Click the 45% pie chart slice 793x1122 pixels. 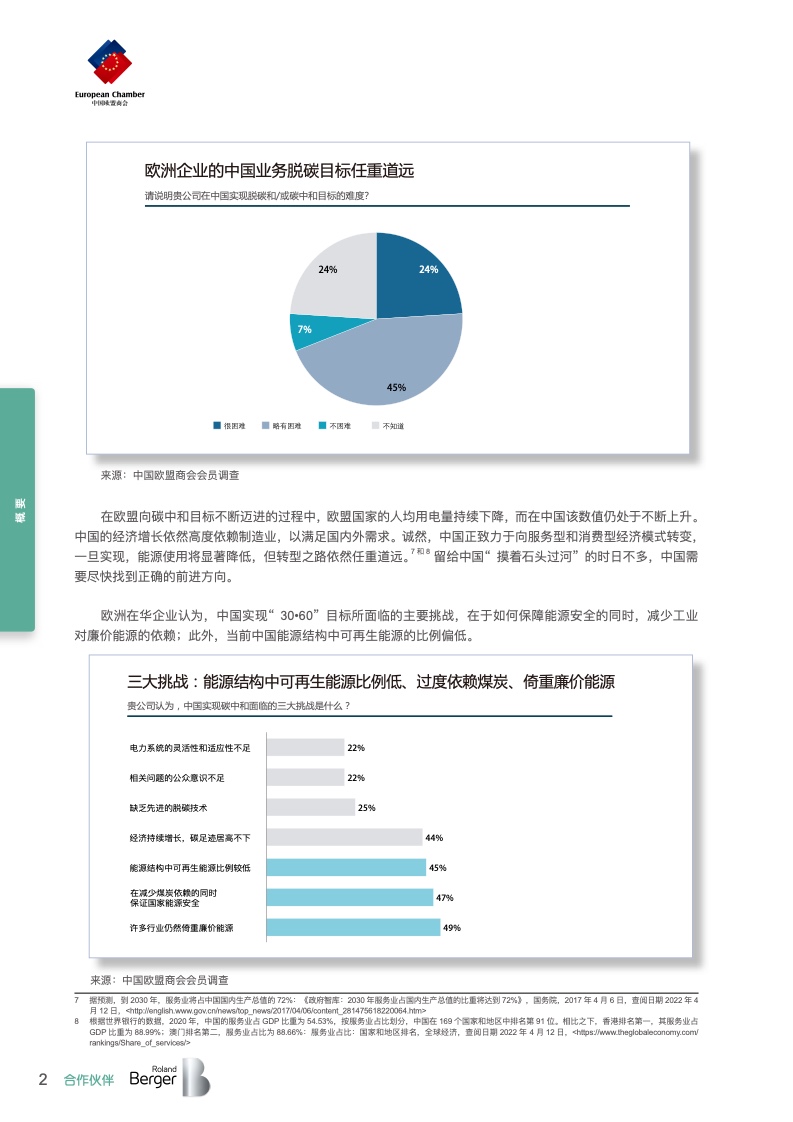tap(390, 365)
